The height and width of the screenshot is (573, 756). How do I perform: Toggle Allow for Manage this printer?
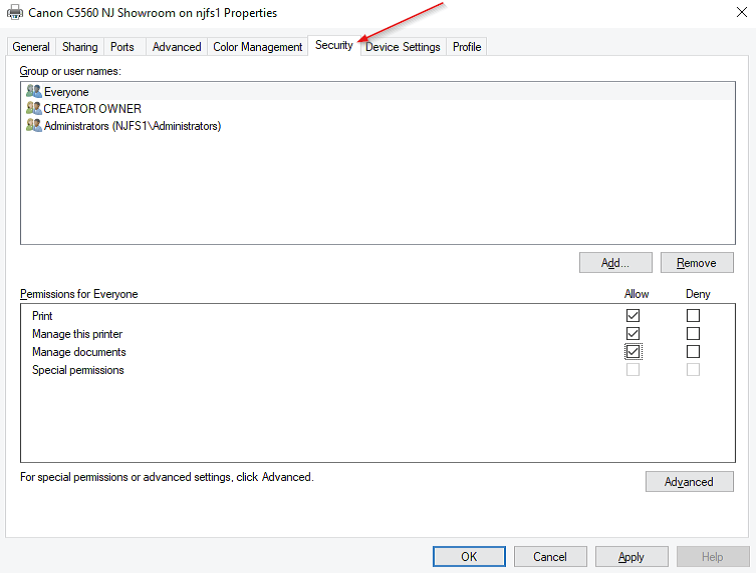click(x=633, y=334)
